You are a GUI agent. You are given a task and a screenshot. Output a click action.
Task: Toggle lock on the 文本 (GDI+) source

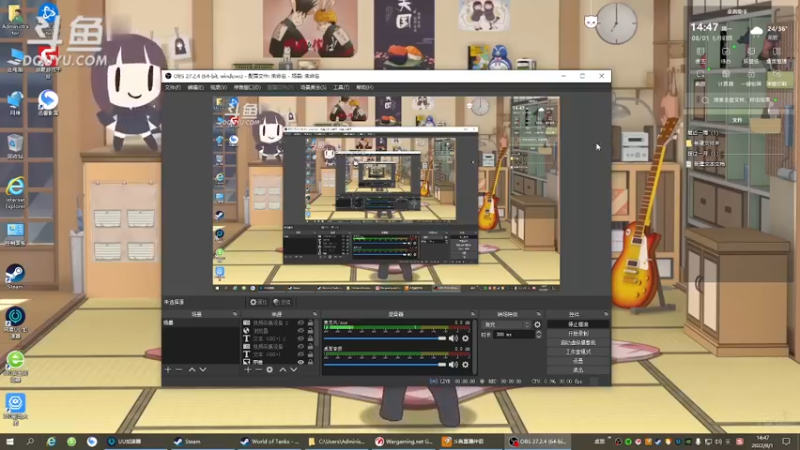(310, 354)
